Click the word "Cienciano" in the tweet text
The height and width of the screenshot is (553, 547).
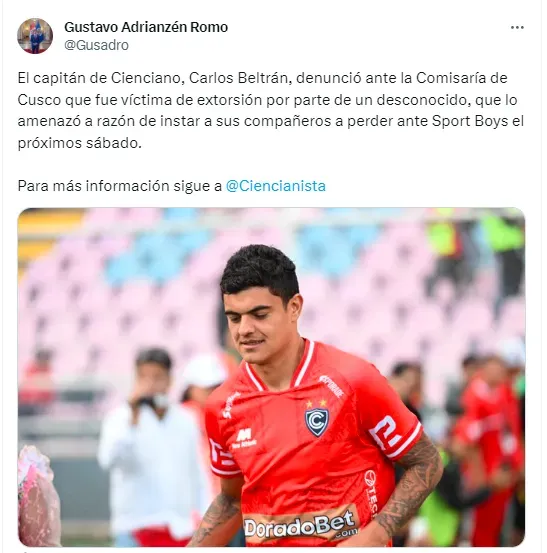[148, 78]
